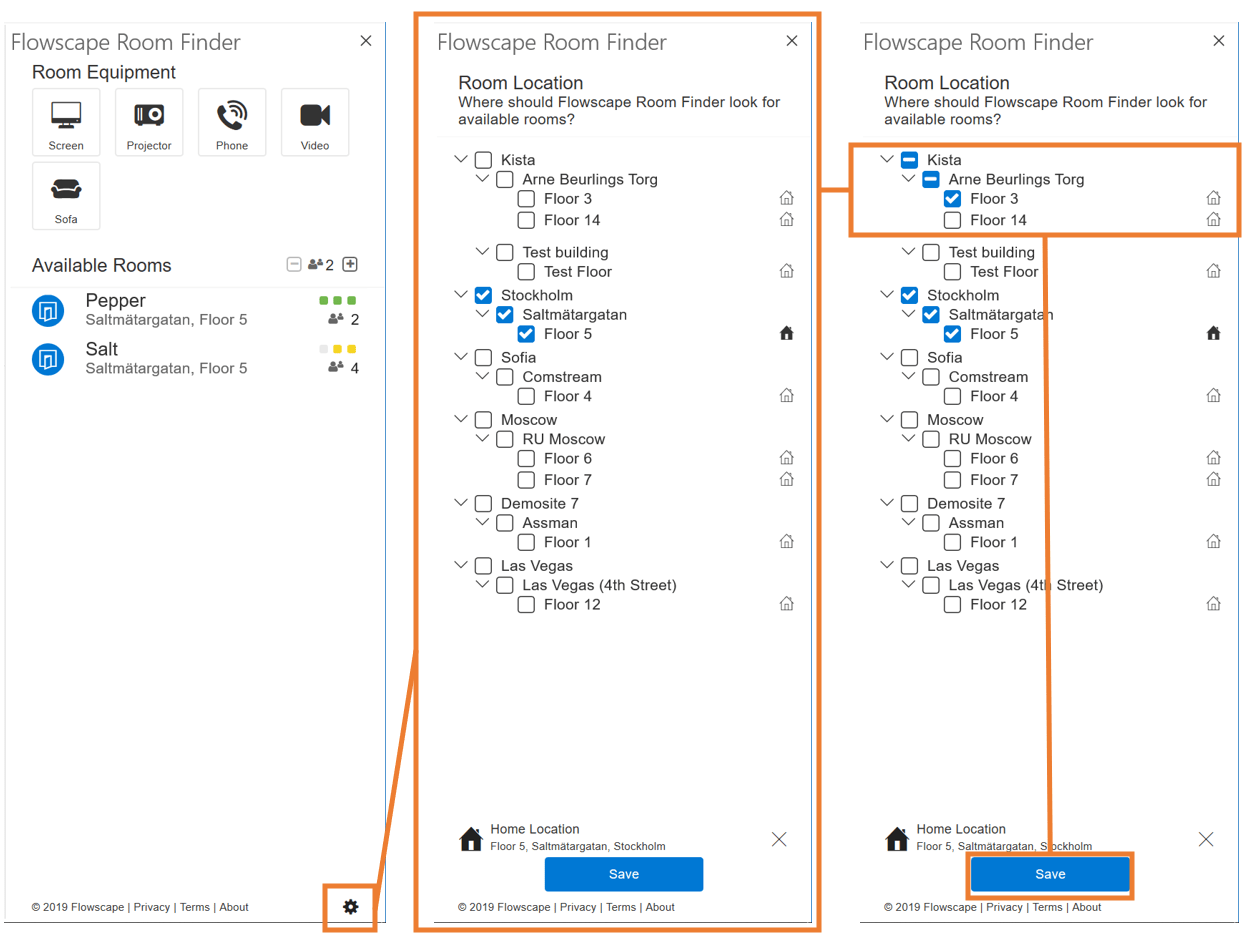The width and height of the screenshot is (1256, 944).
Task: Select the Sofa equipment filter icon
Action: pos(66,196)
